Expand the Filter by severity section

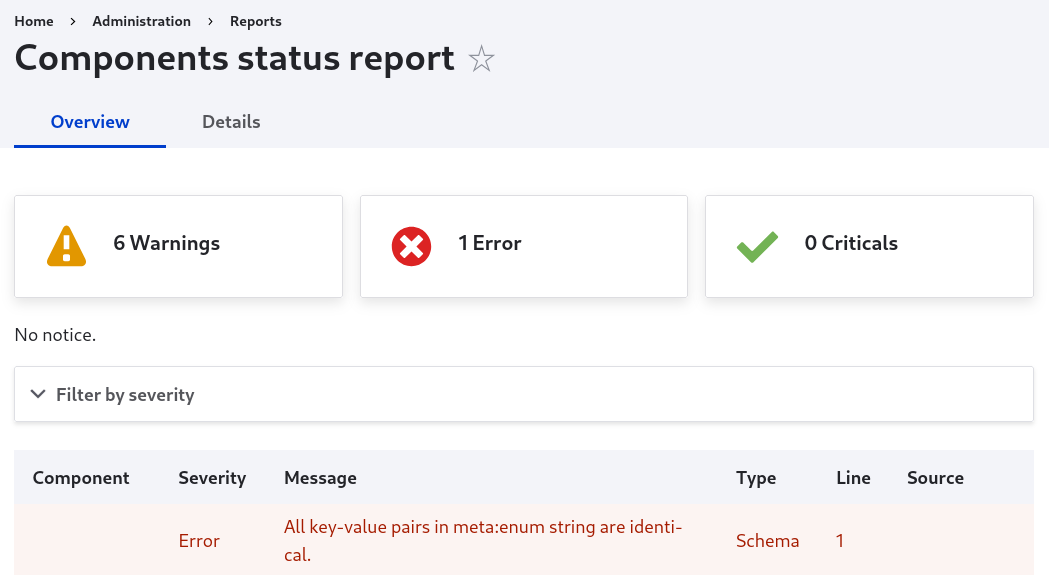(125, 395)
